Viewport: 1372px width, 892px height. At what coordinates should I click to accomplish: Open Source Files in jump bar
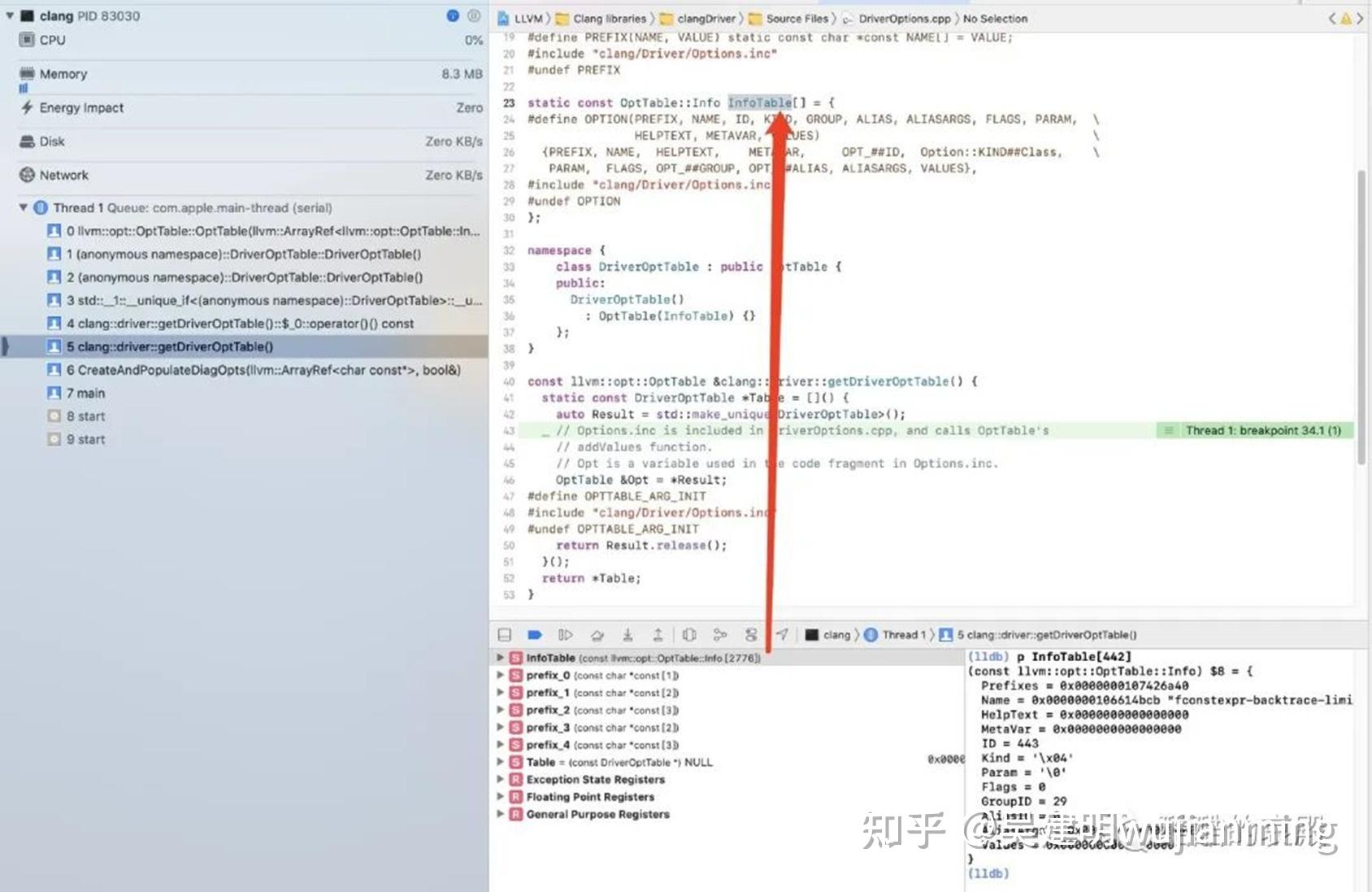tap(789, 18)
